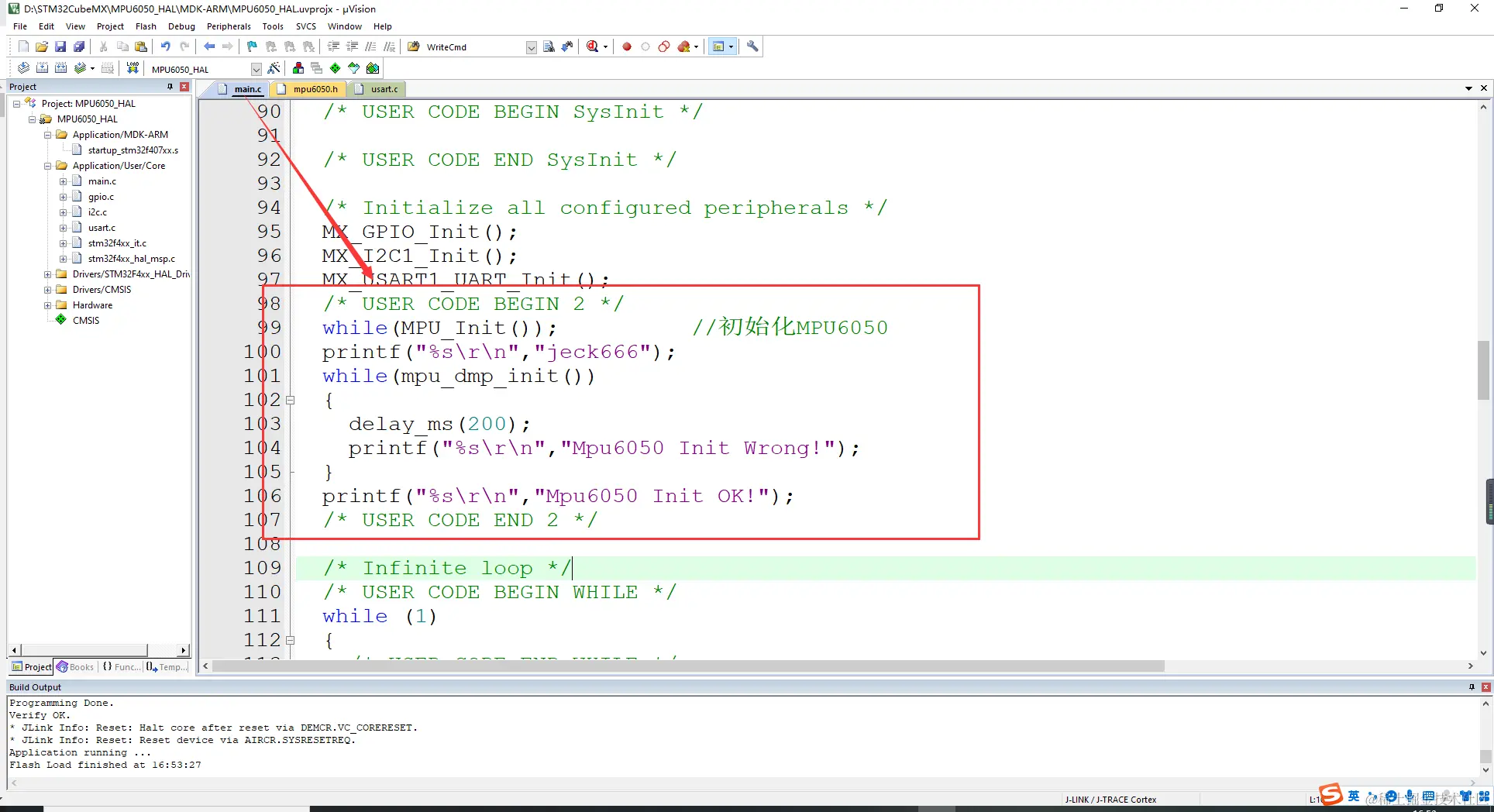Screen dimensions: 1494x812
Task: Open the Peripherals menu
Action: (x=229, y=26)
